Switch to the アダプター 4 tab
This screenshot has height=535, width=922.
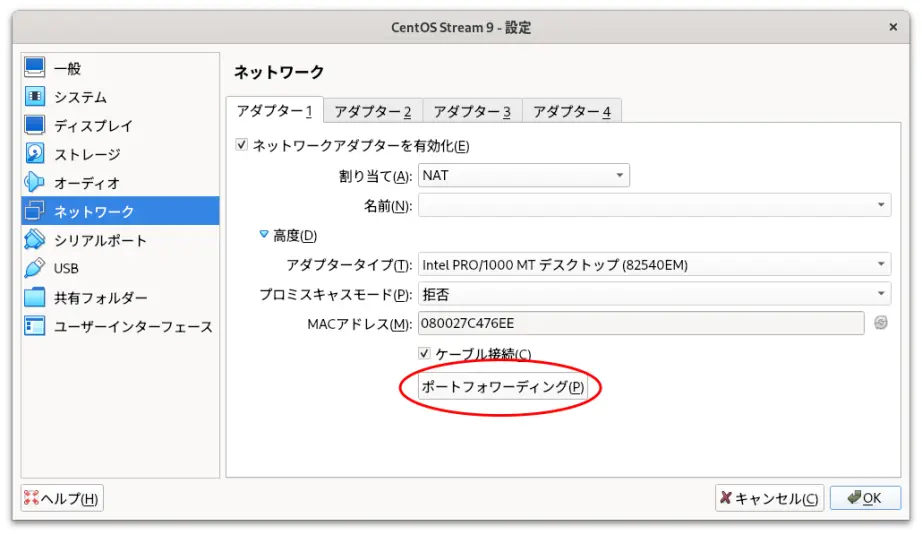(572, 111)
